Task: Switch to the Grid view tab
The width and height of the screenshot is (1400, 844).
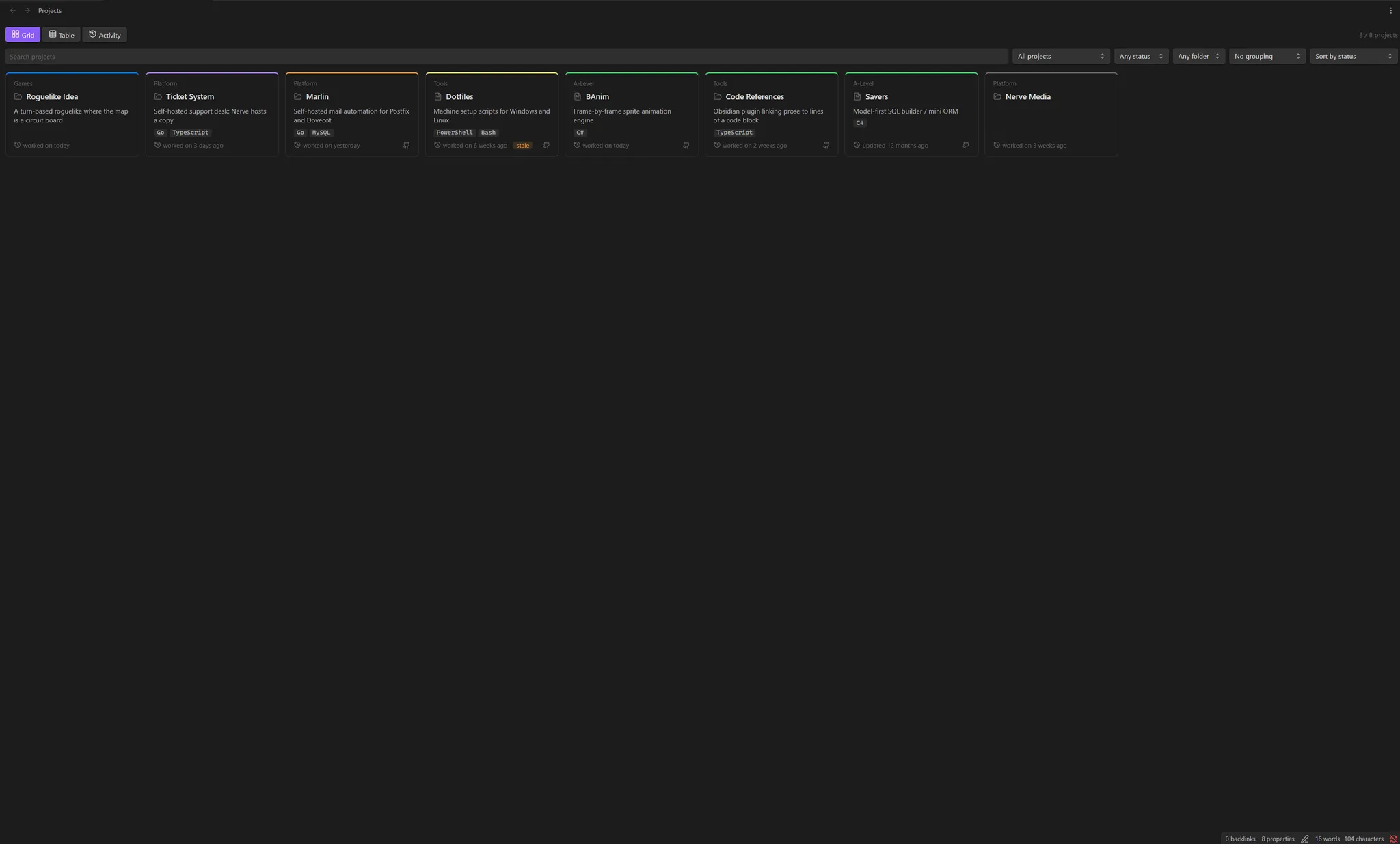Action: pos(23,35)
